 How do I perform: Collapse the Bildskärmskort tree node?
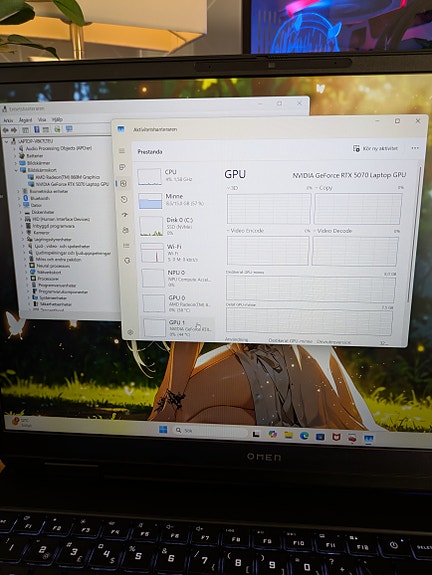17,170
